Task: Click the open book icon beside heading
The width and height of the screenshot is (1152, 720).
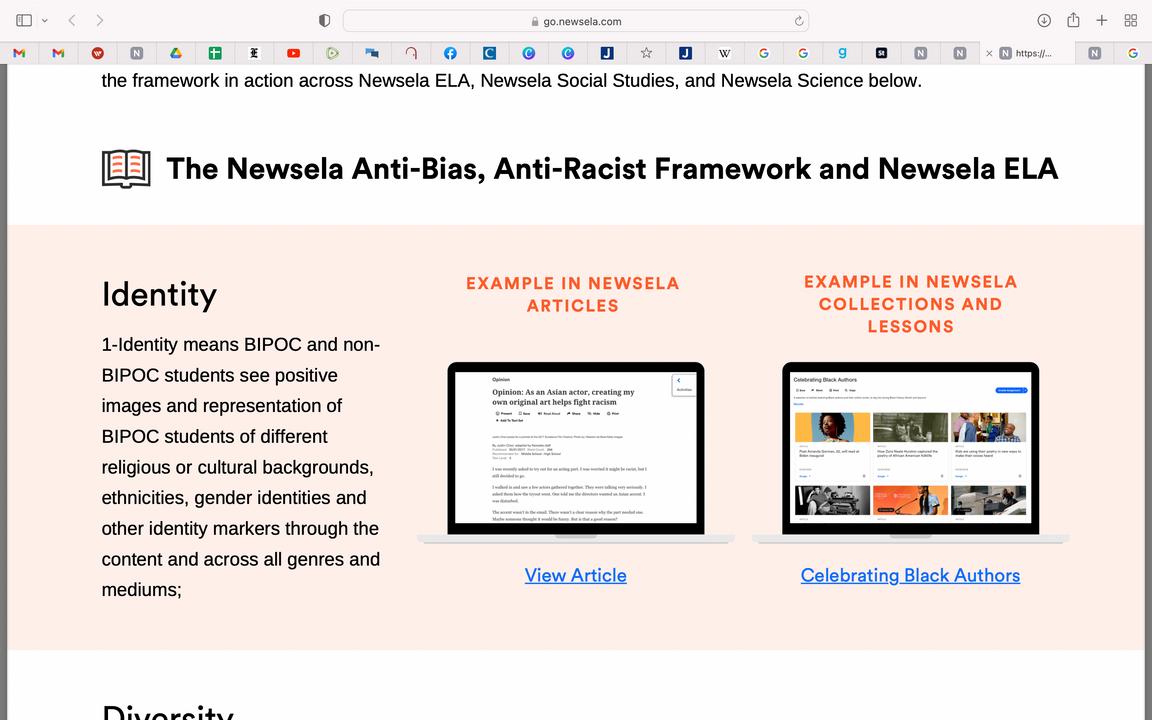Action: 126,169
